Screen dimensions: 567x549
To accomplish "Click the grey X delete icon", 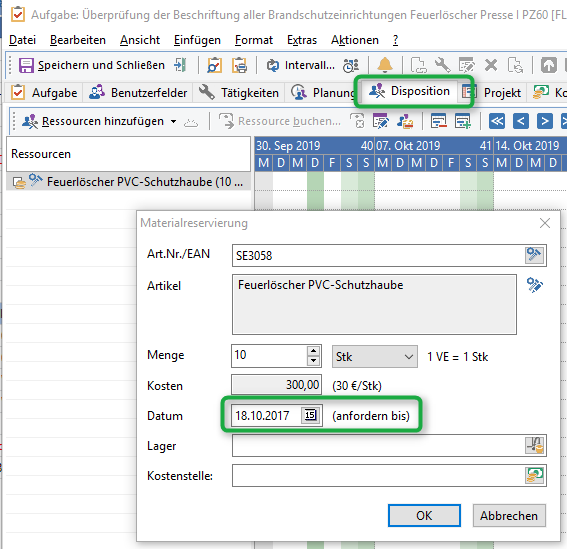I will pyautogui.click(x=491, y=65).
